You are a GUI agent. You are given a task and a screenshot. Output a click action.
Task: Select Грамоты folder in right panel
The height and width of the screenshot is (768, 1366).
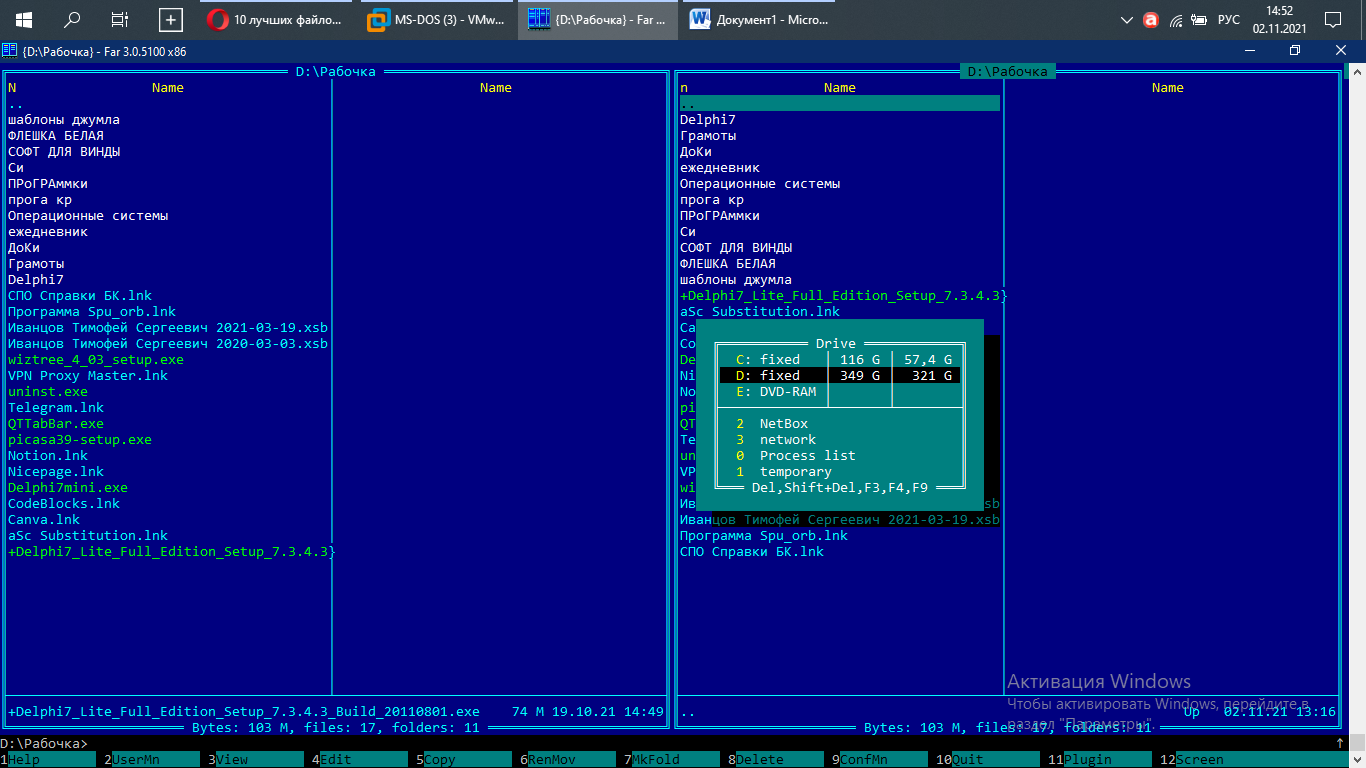(x=708, y=135)
